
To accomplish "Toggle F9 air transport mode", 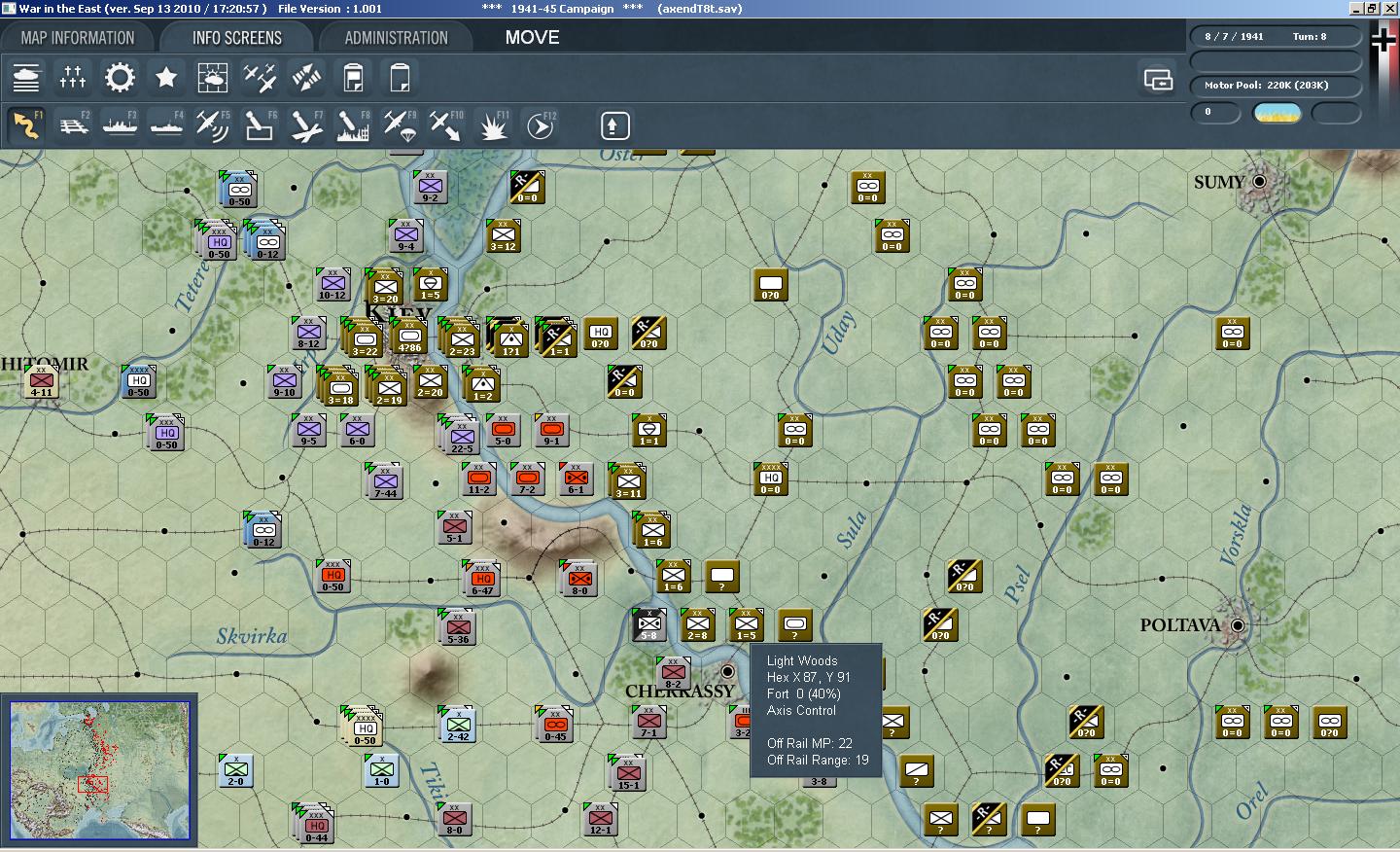I will point(400,126).
